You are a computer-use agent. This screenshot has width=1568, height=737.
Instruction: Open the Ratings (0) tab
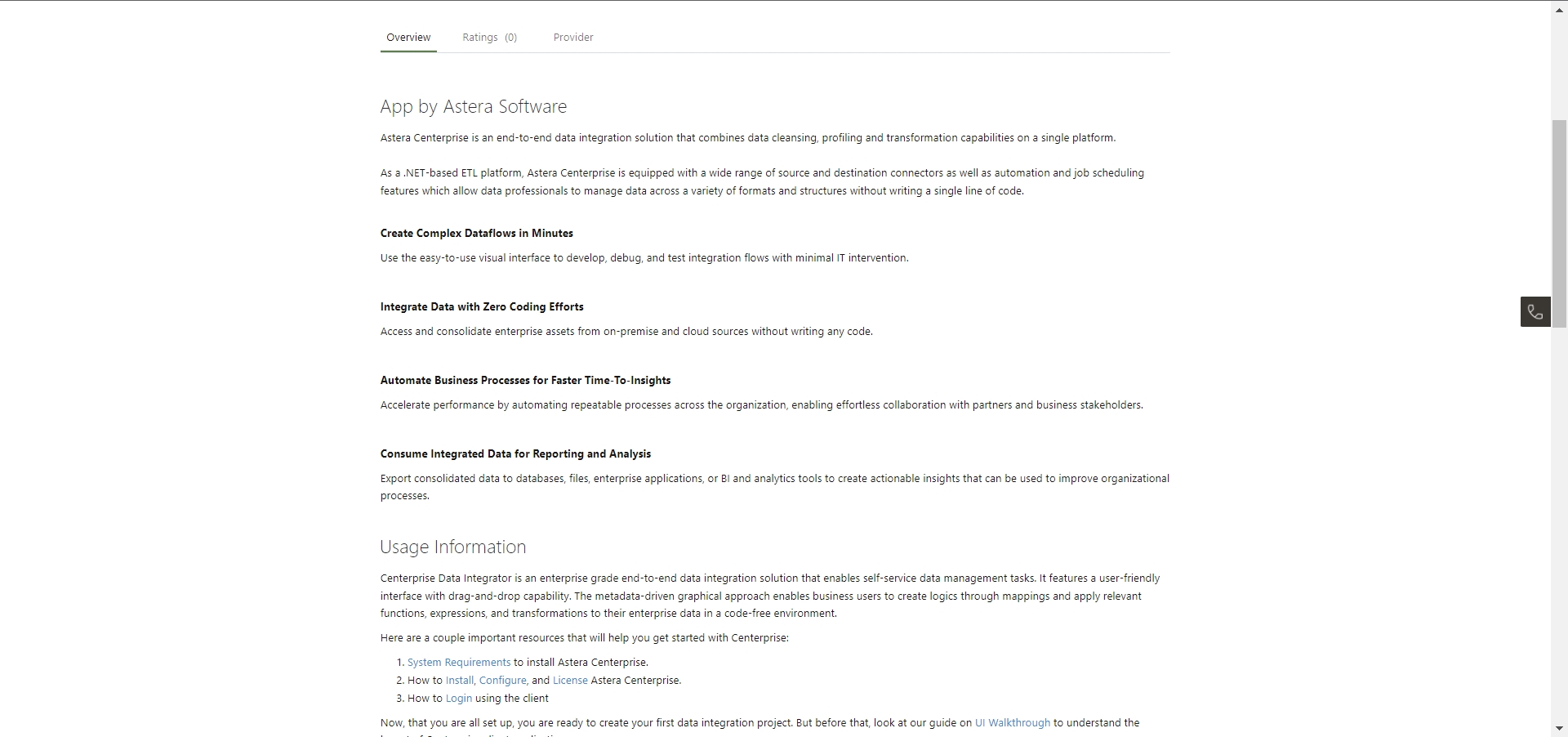[x=489, y=38]
